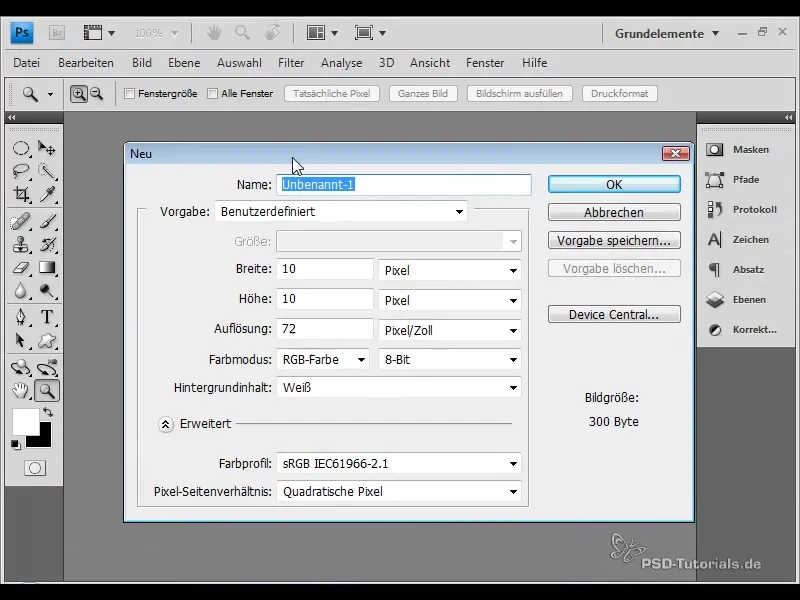Select the Blur droplet tool
Viewport: 800px width, 600px height.
click(21, 291)
